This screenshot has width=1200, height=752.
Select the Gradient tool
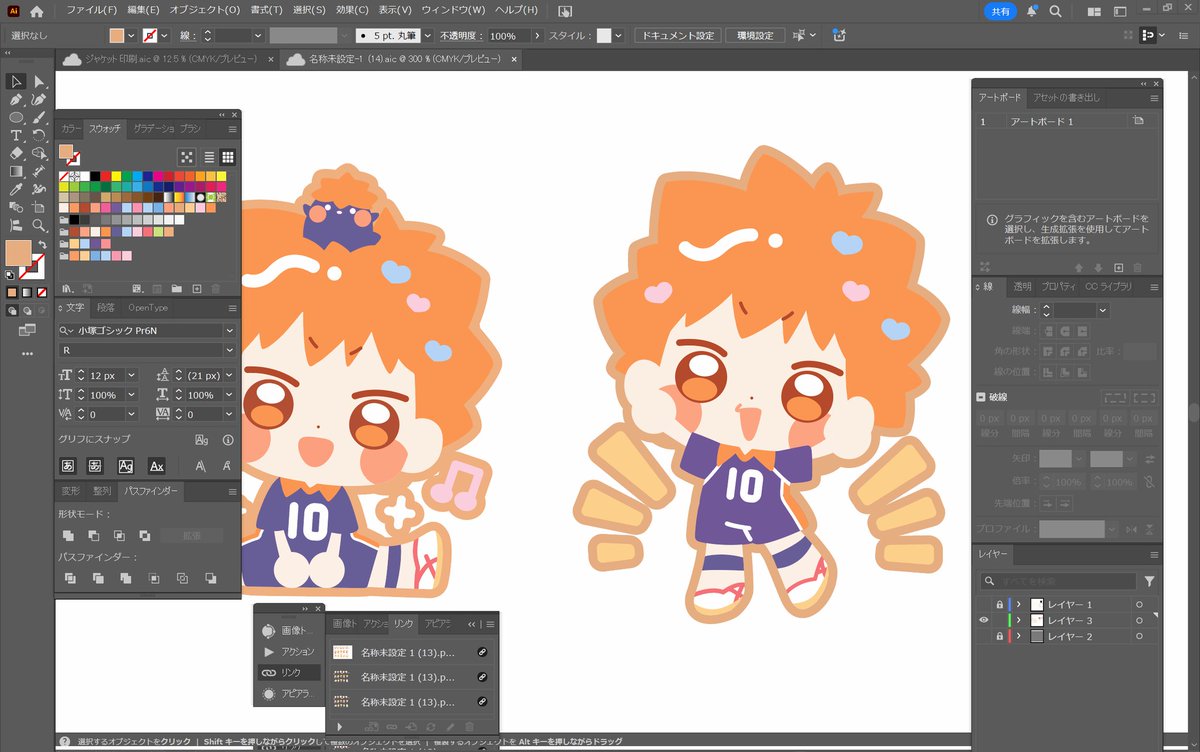[17, 171]
